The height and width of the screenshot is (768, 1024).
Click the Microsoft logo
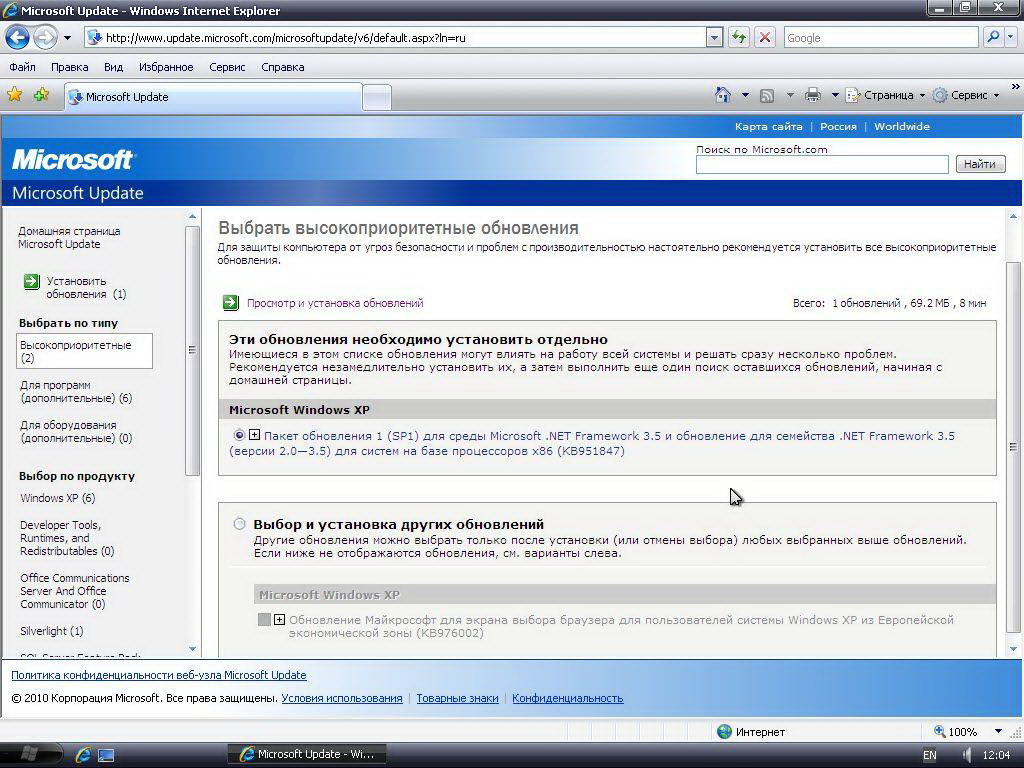(x=72, y=159)
